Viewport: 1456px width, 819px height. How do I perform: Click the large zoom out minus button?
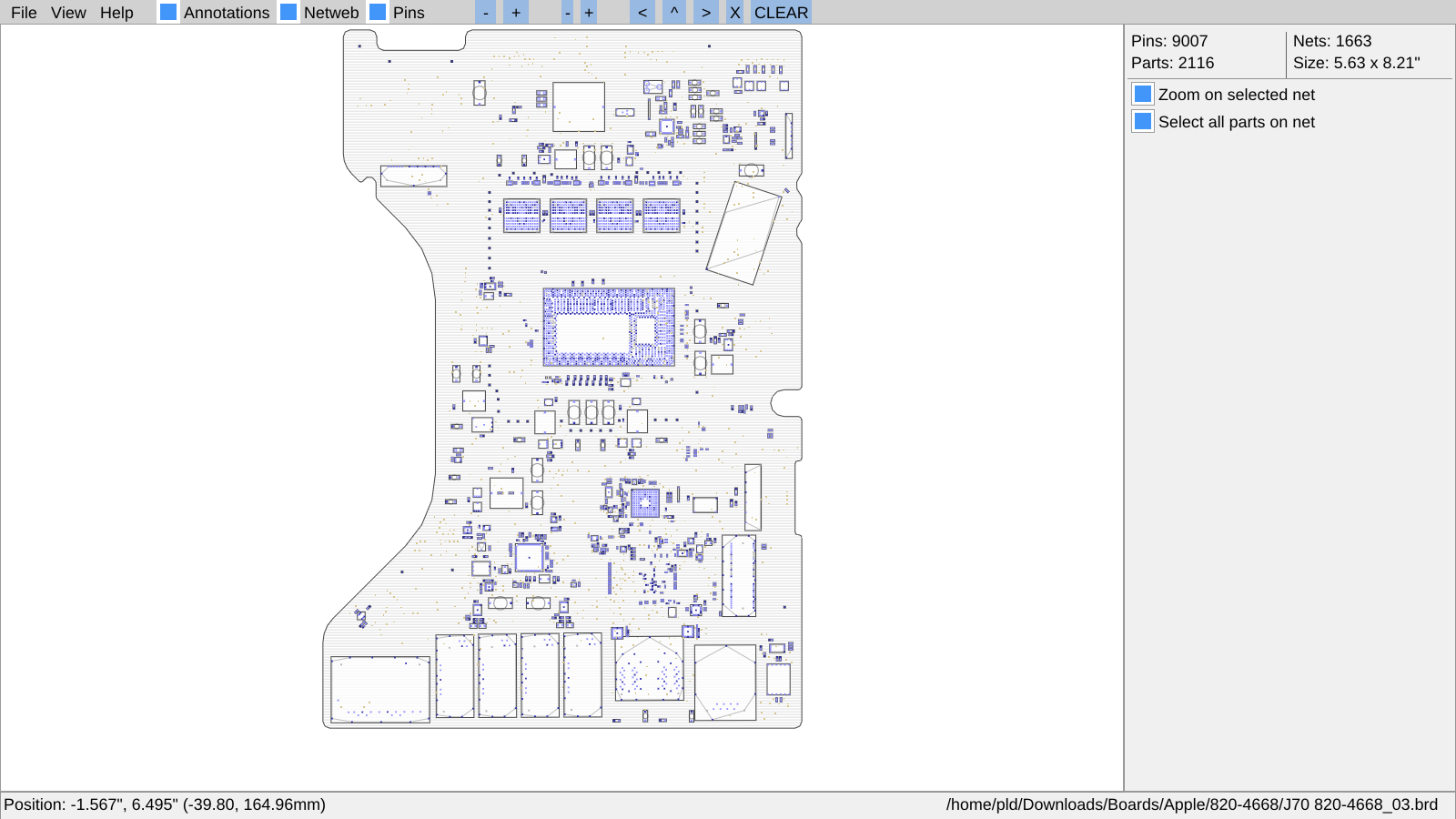click(486, 13)
